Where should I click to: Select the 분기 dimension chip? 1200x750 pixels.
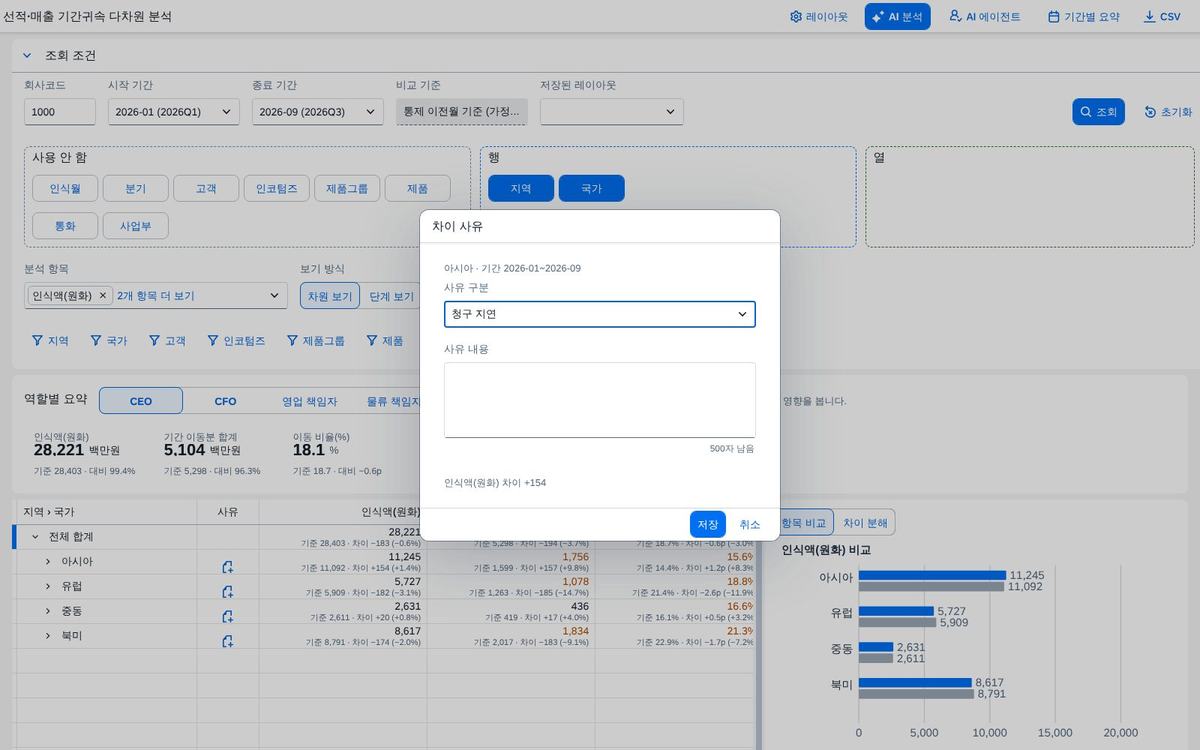(136, 188)
